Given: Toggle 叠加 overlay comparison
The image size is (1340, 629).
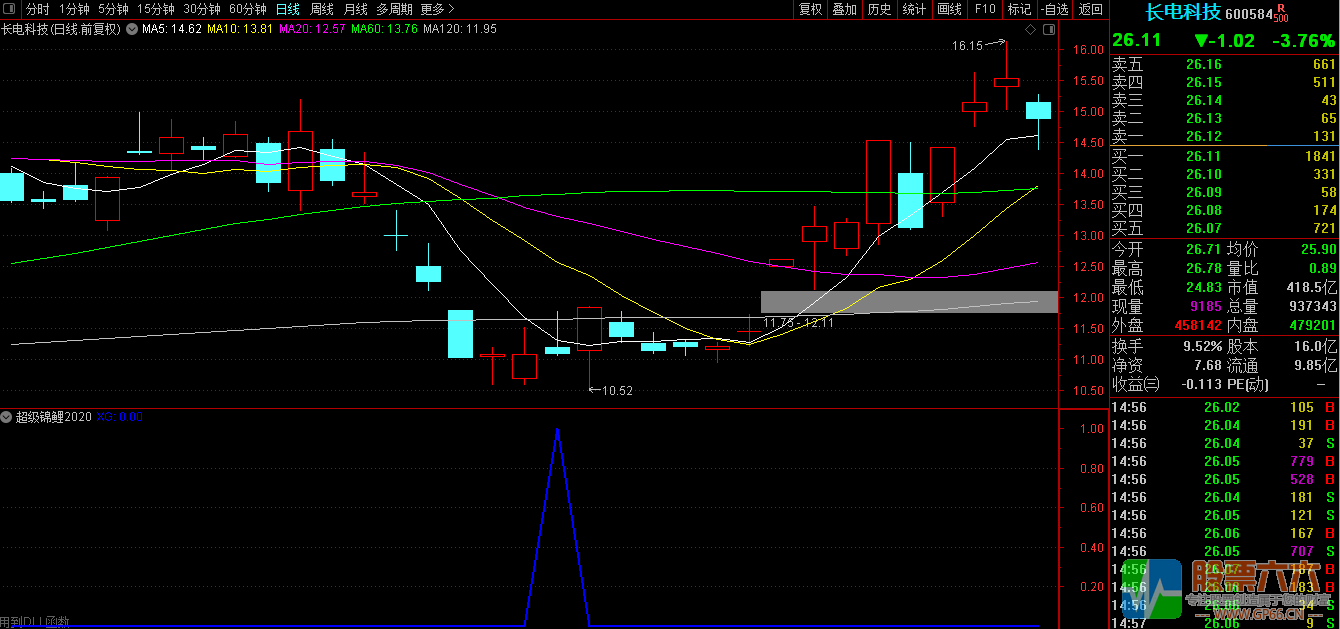Looking at the screenshot, I should click(844, 9).
